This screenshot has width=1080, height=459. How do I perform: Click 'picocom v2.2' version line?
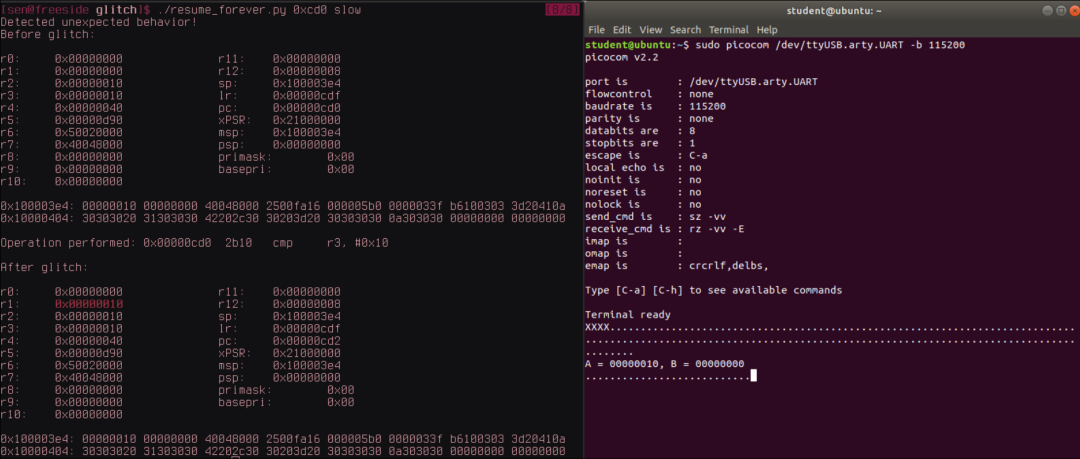point(621,57)
